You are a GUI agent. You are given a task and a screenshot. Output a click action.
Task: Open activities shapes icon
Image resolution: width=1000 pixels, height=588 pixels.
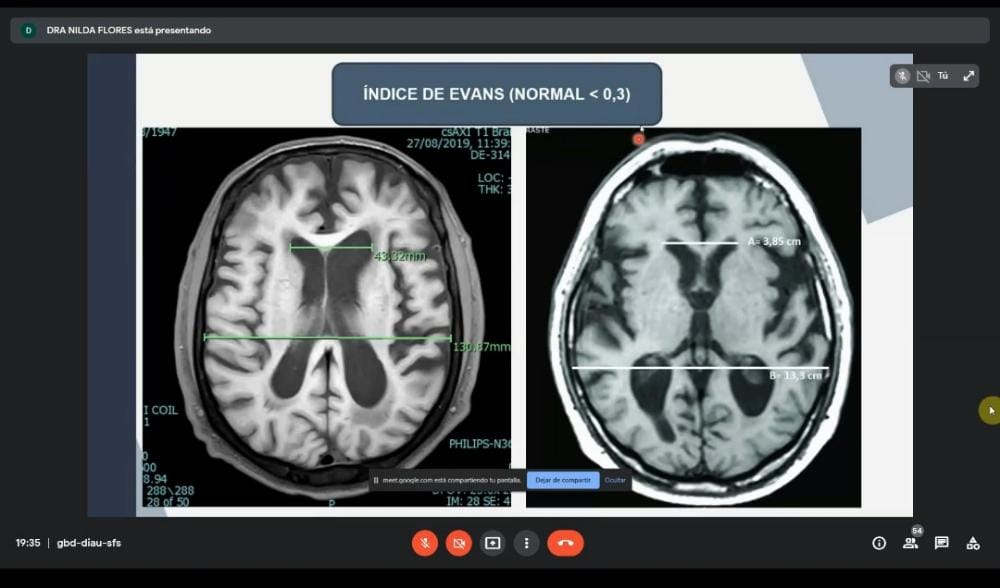pos(973,543)
